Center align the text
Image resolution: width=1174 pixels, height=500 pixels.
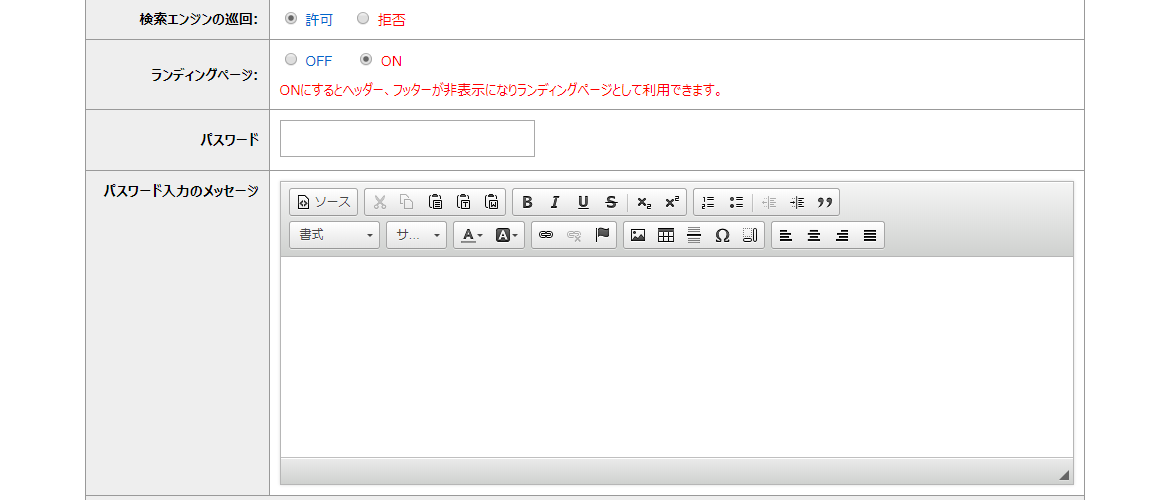[814, 235]
